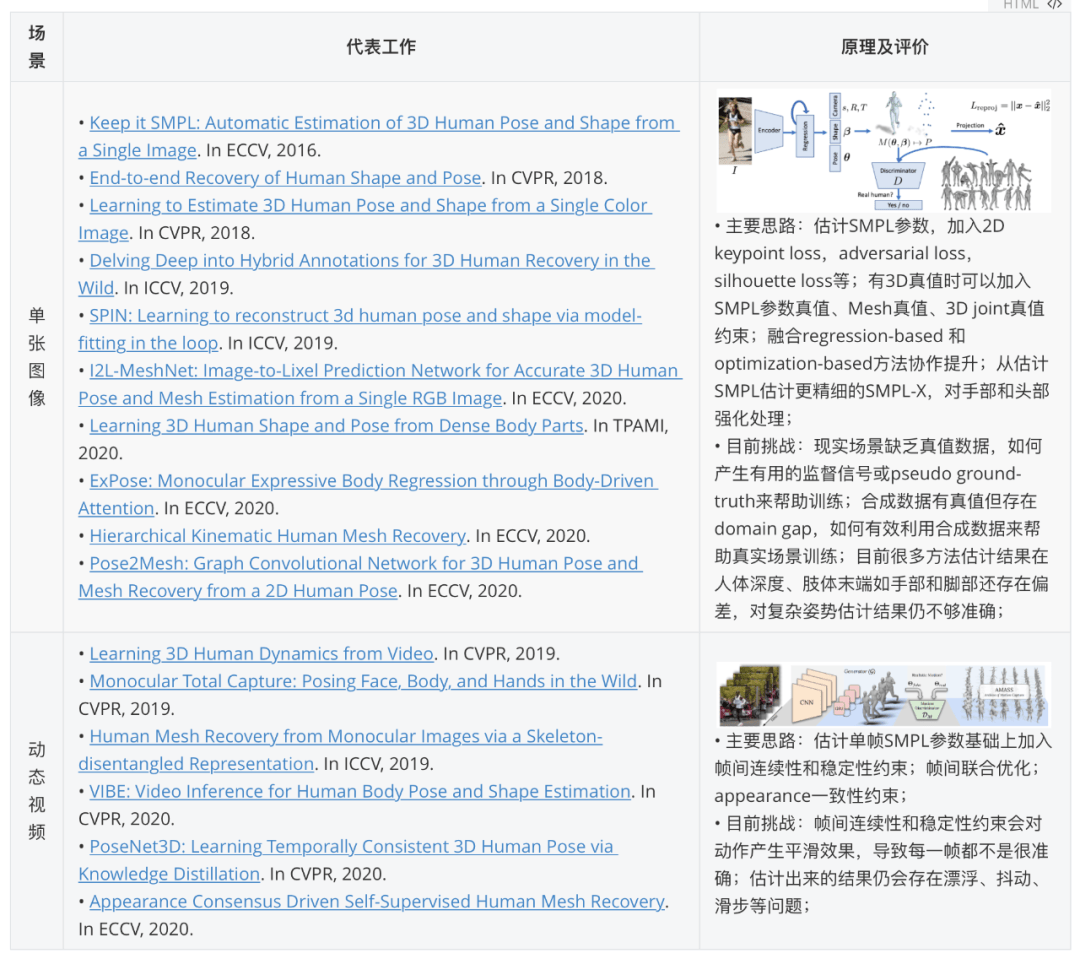Open 'Learning 3D Human Shape and Pose from Dense Body Parts'
Viewport: 1080px width, 959px height.
(x=336, y=426)
